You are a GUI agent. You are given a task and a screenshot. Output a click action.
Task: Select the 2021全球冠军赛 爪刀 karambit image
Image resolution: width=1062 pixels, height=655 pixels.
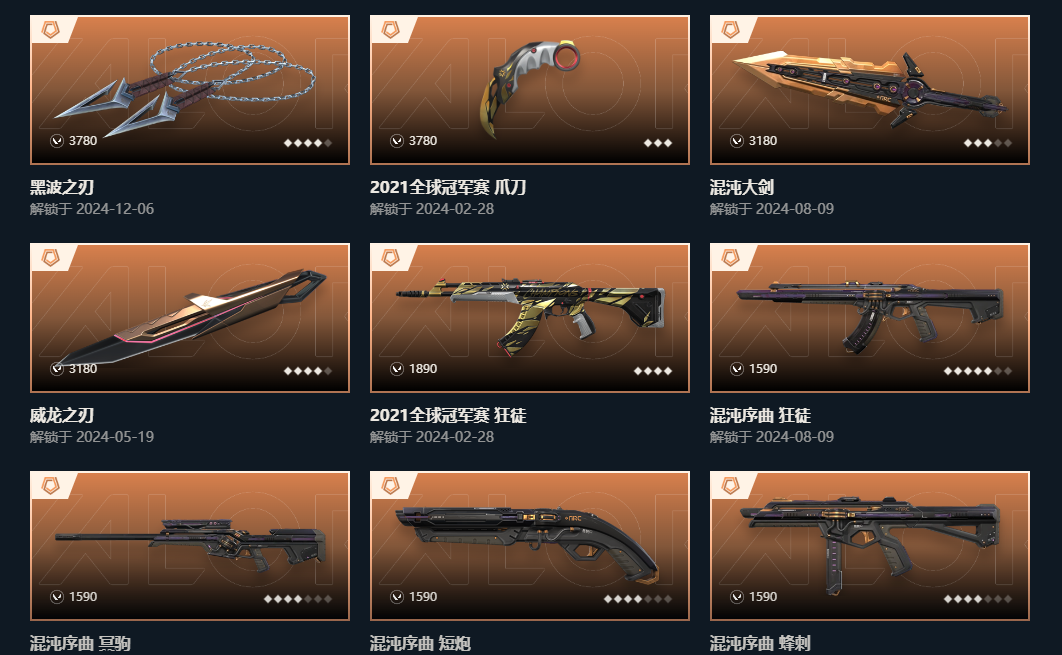(x=530, y=90)
